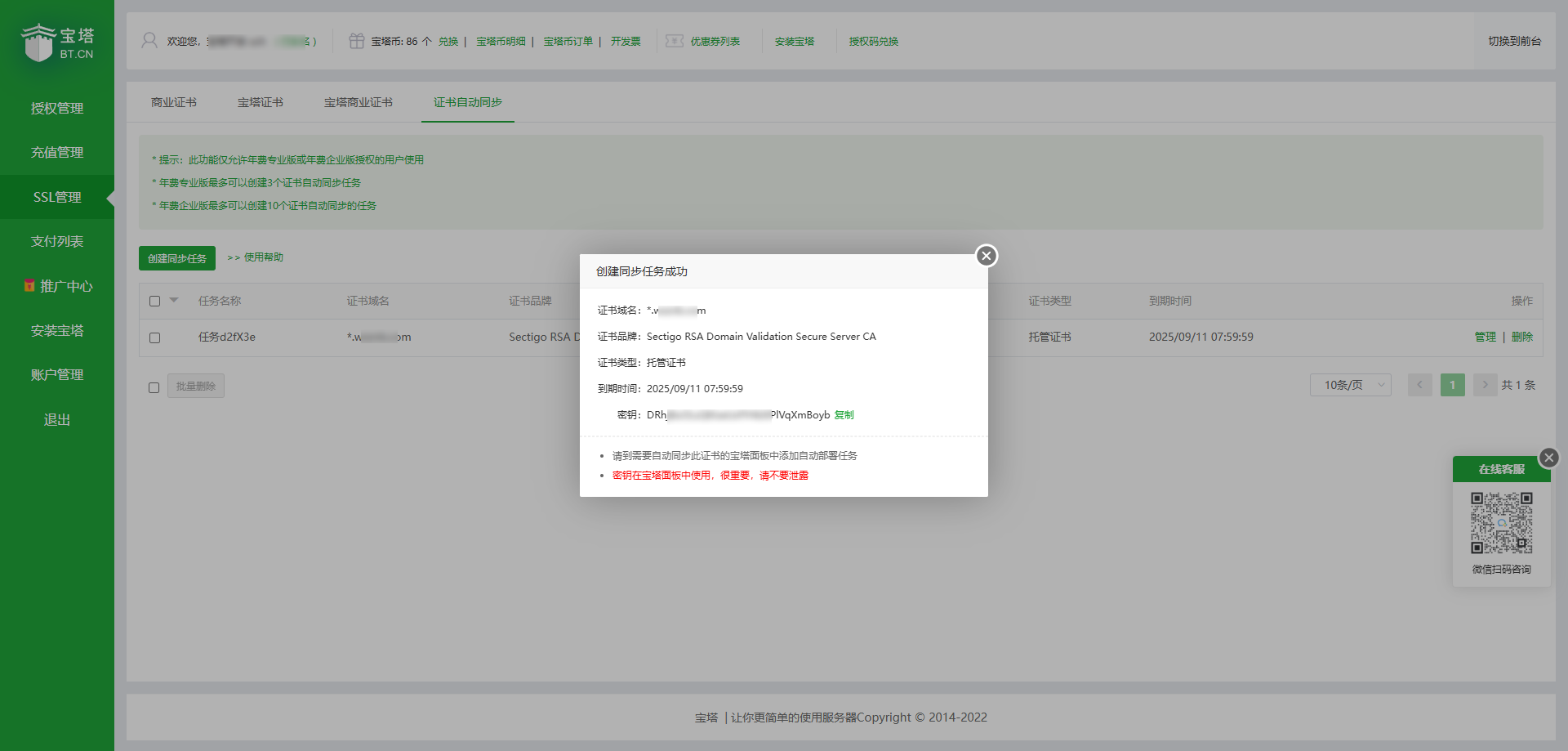This screenshot has width=1568, height=751.
Task: Toggle the select-all checkbox in table header
Action: 154,301
